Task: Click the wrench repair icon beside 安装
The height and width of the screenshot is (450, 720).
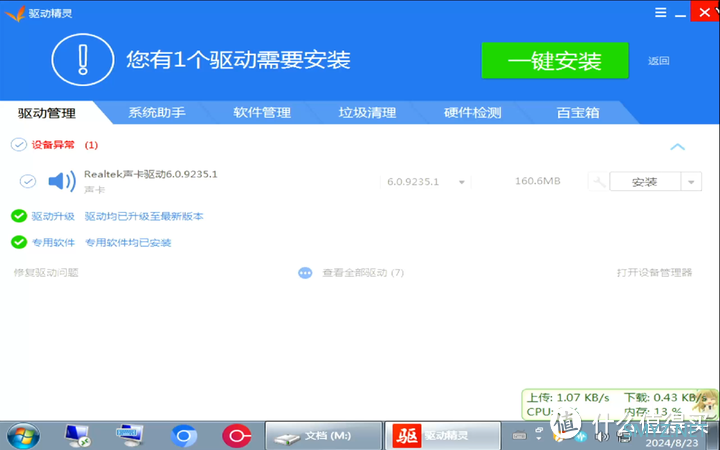Action: (x=598, y=182)
